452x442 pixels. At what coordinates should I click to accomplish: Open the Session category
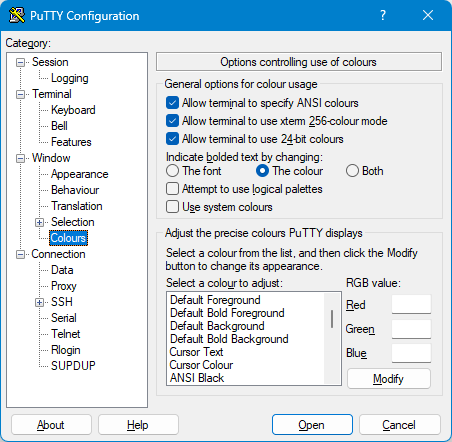coord(50,62)
